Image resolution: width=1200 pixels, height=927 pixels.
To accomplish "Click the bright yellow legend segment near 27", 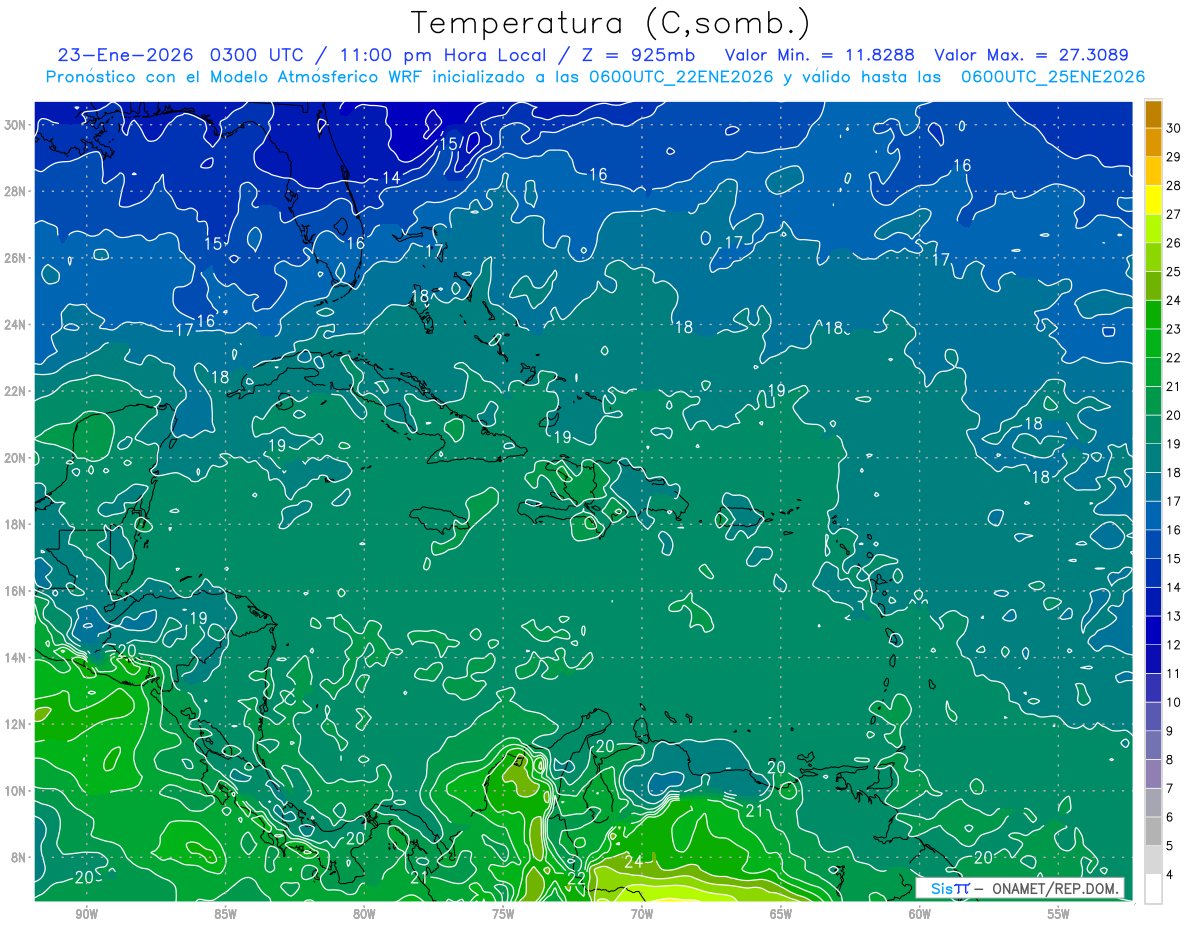I will [x=1153, y=200].
